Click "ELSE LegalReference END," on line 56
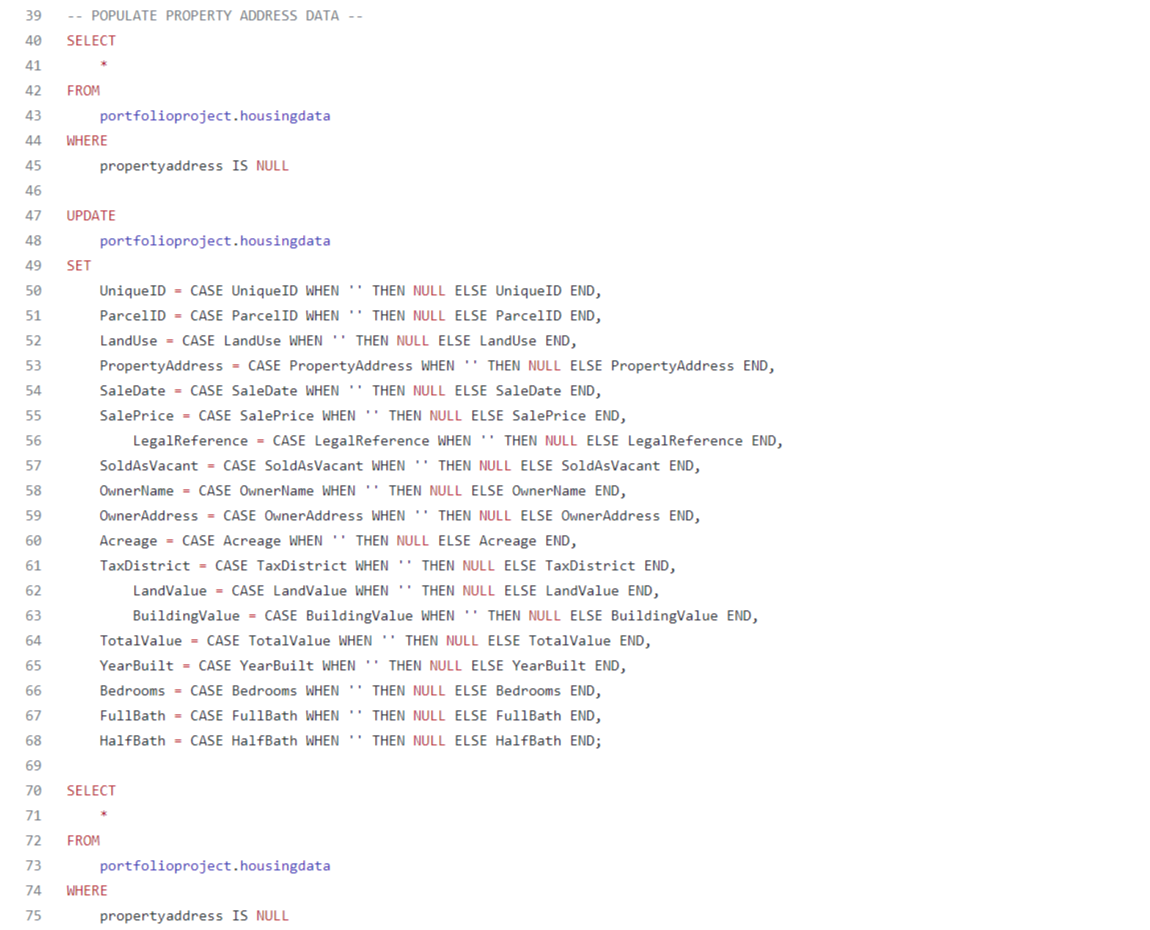This screenshot has height=930, width=1150. tap(684, 440)
